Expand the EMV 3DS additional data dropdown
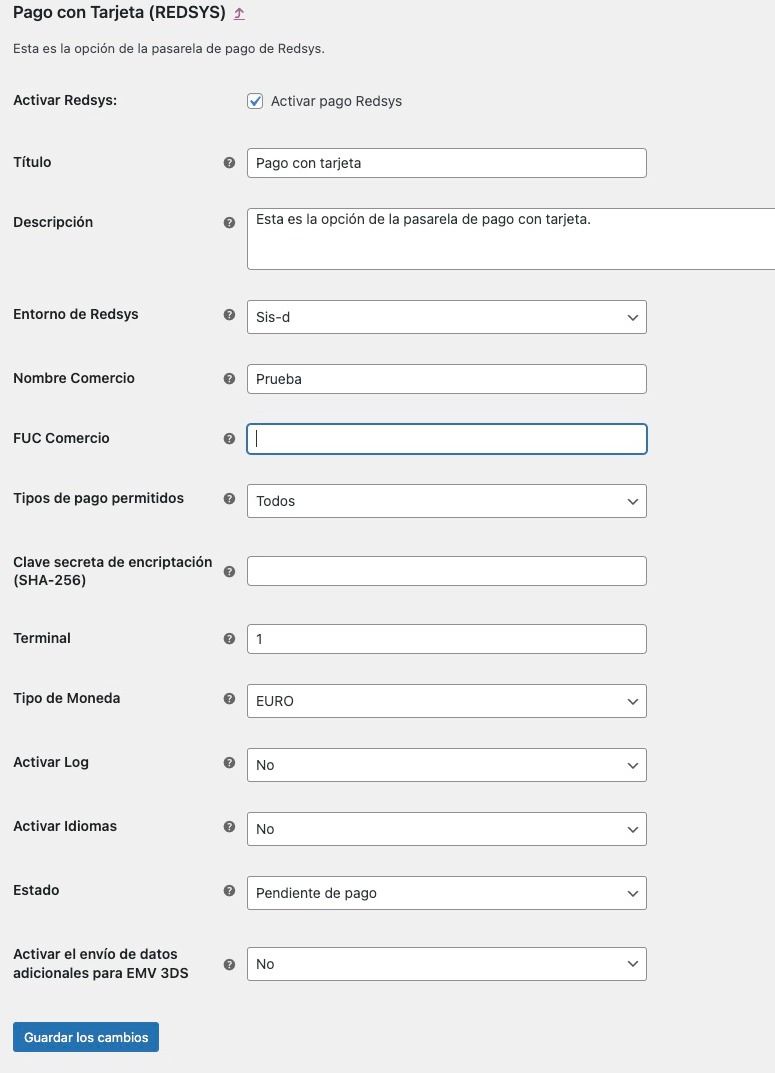The width and height of the screenshot is (775, 1073). 447,964
